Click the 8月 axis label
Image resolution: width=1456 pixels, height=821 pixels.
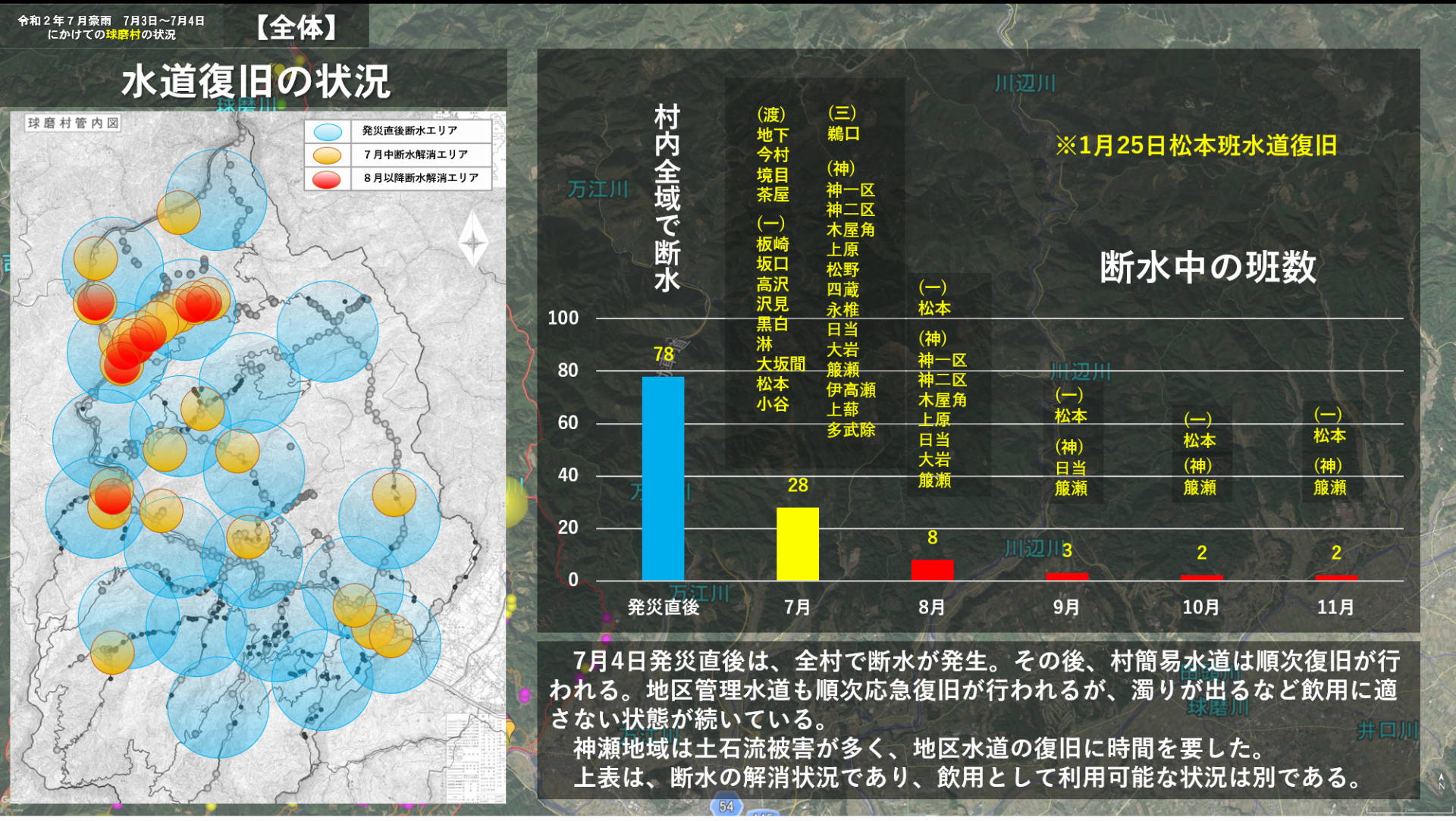(932, 607)
